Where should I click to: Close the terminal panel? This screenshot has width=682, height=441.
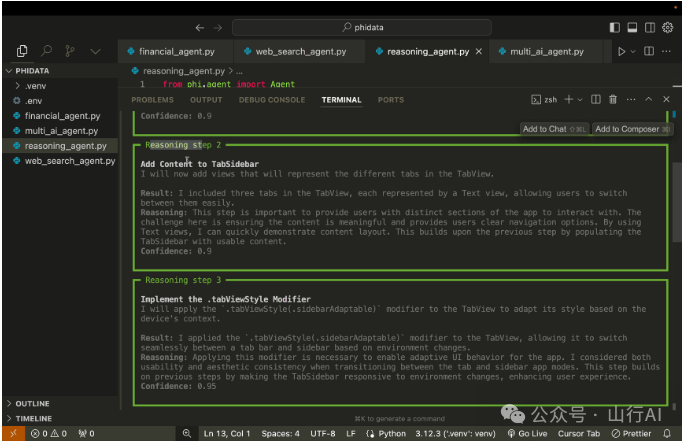tap(666, 100)
